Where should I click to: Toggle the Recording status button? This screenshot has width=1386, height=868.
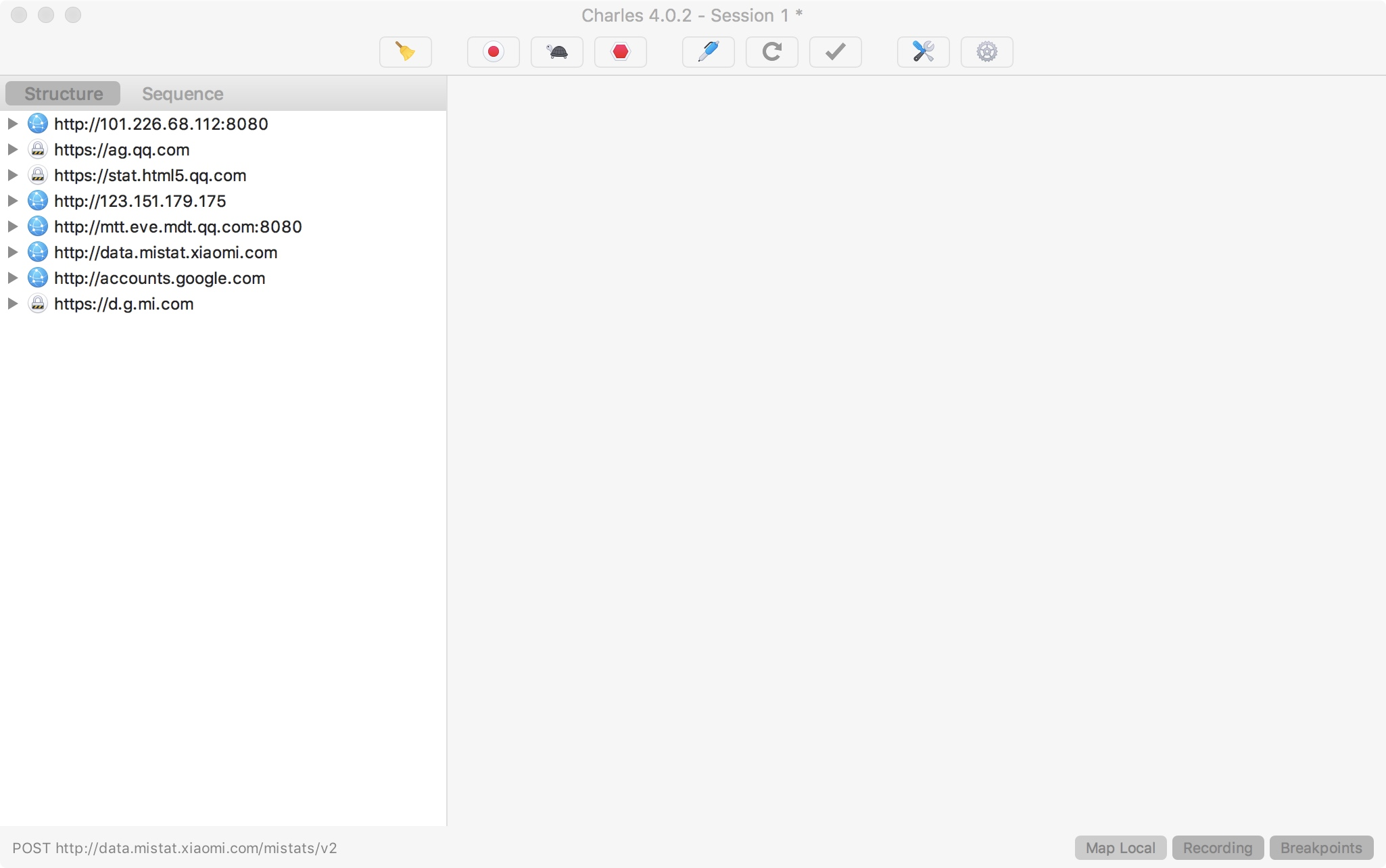pyautogui.click(x=1217, y=848)
